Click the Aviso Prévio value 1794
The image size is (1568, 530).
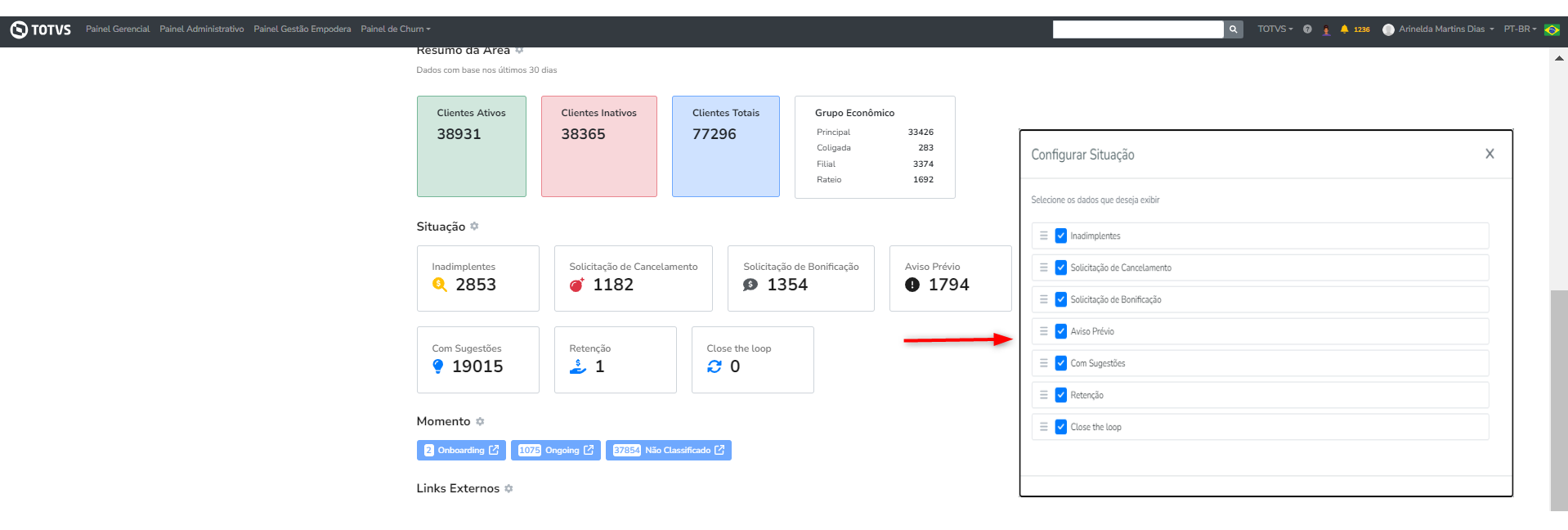[x=948, y=285]
